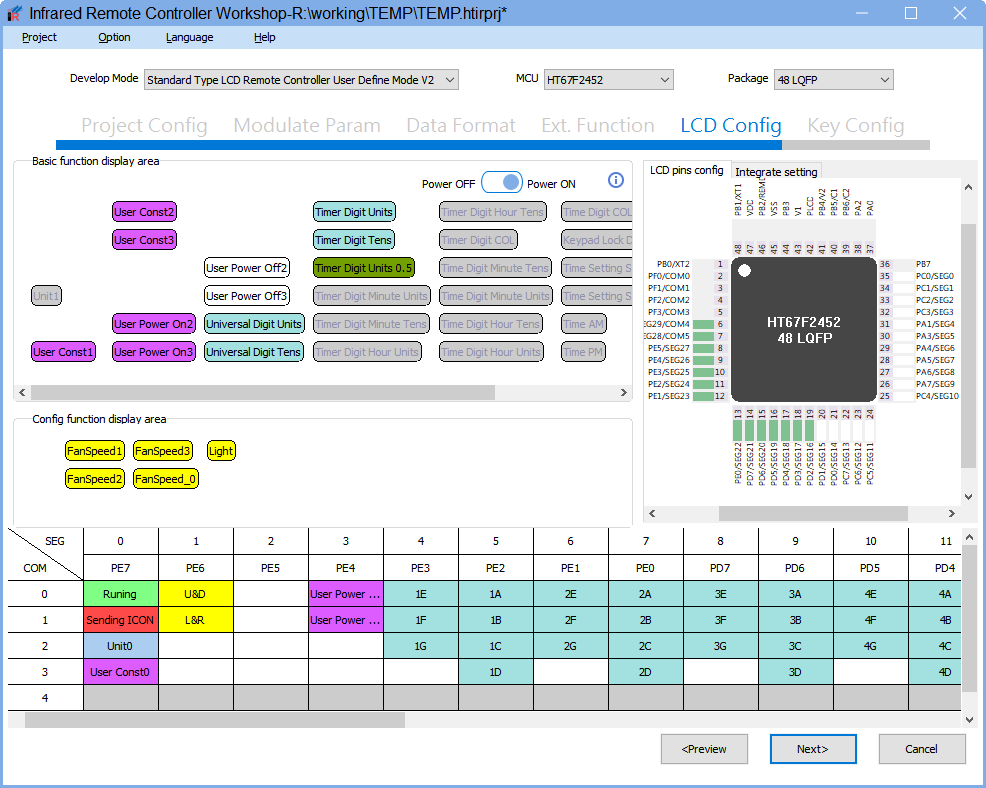
Task: Expand the MCU selection dropdown
Action: click(608, 80)
